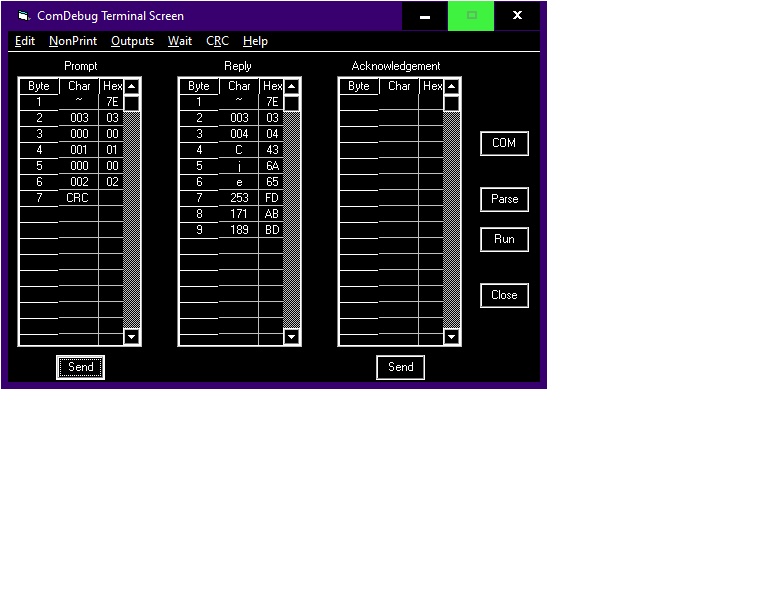Open the Help menu
Image resolution: width=768 pixels, height=614 pixels.
point(255,41)
